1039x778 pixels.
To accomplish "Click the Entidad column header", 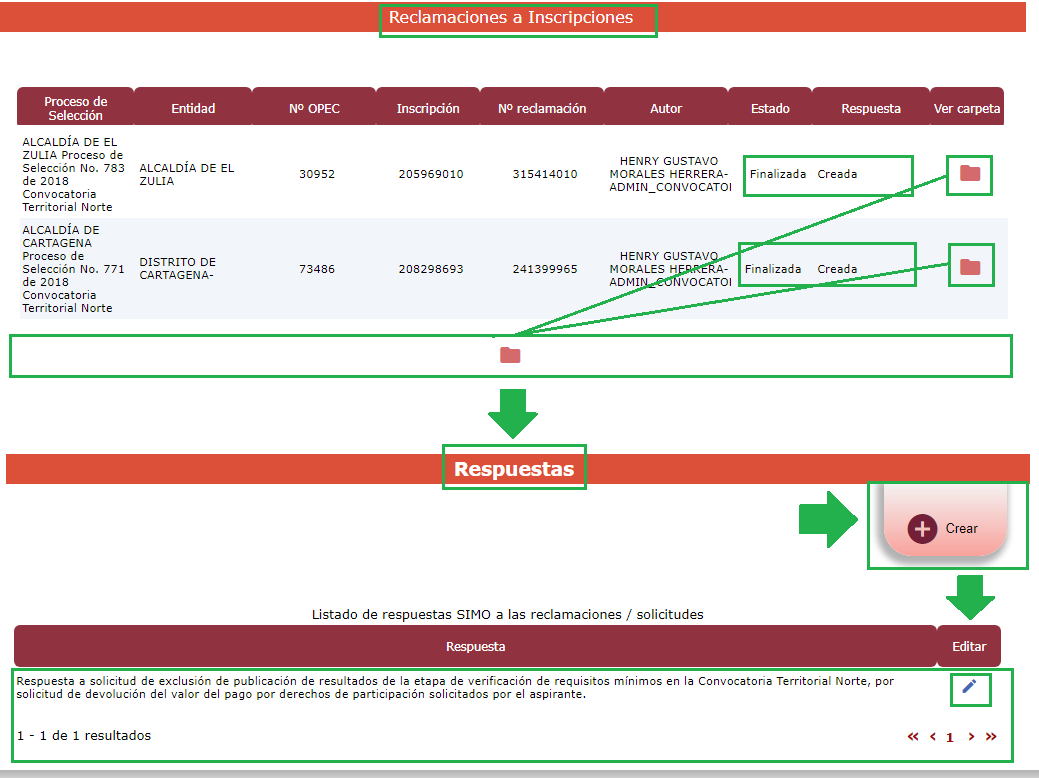I will 193,108.
